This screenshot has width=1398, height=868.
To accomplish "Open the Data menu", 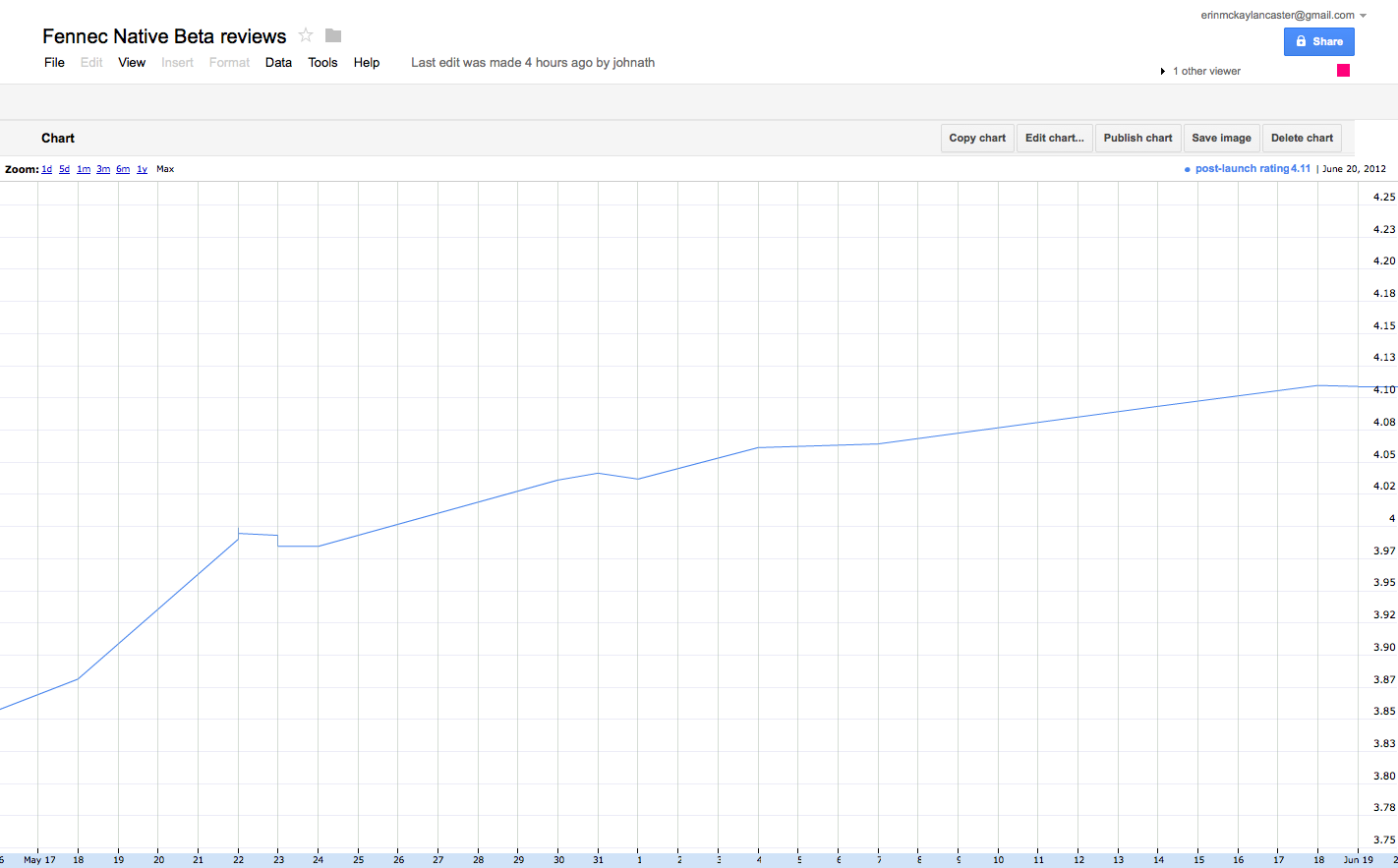I will point(278,62).
